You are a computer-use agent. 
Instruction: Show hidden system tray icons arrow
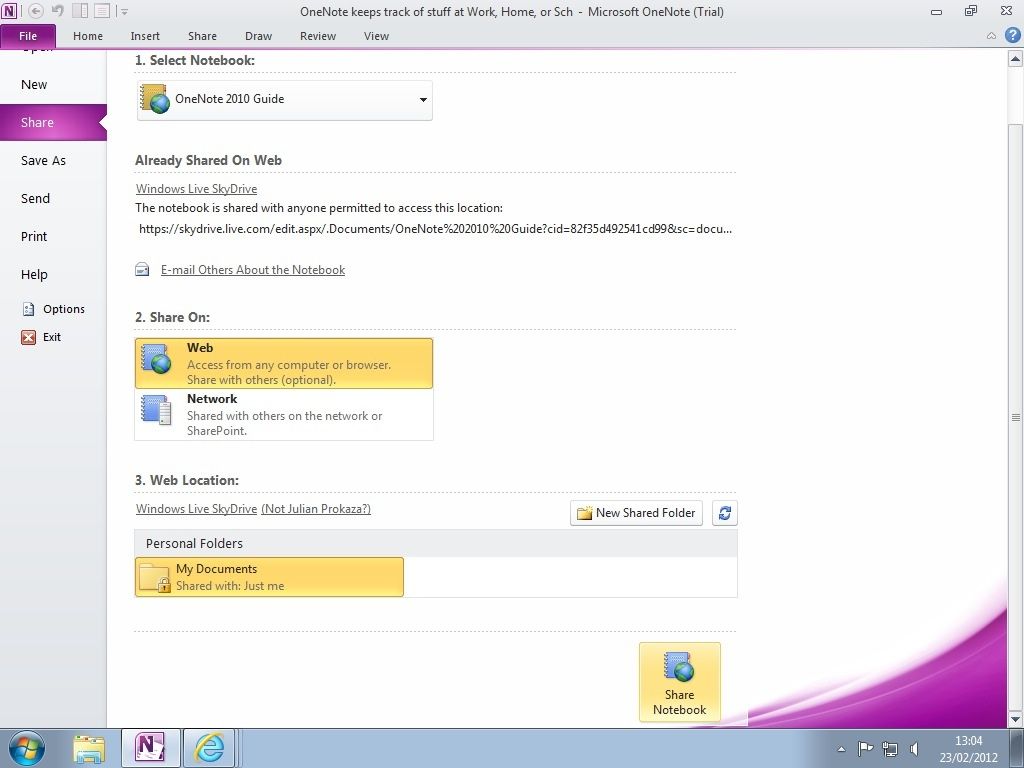pyautogui.click(x=841, y=749)
